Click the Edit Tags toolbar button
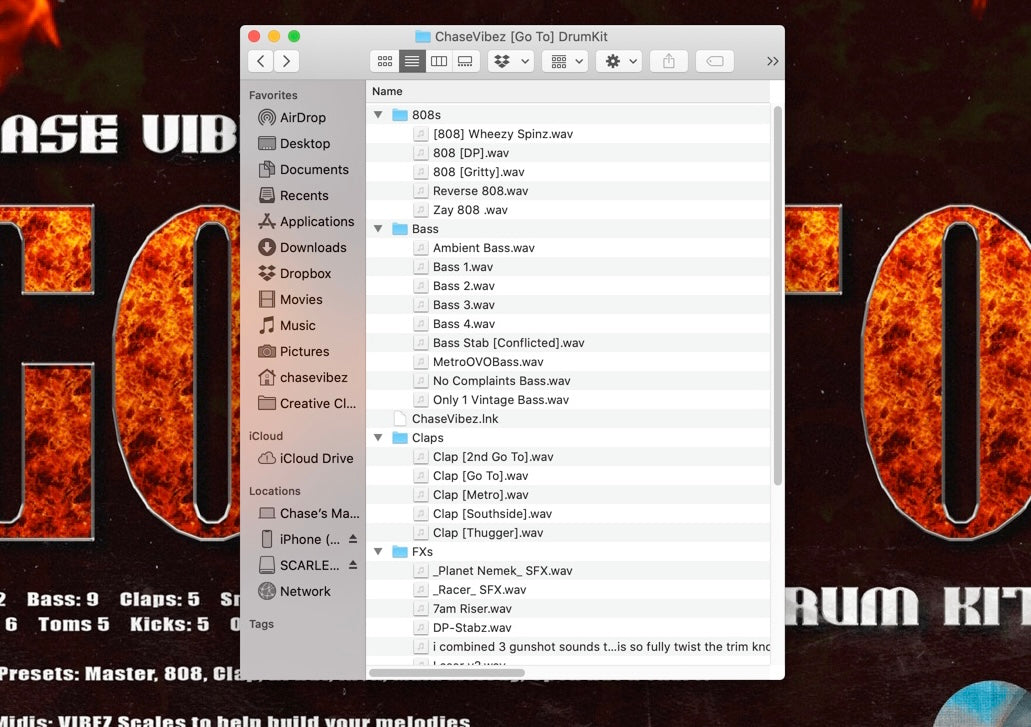This screenshot has width=1031, height=727. 715,61
